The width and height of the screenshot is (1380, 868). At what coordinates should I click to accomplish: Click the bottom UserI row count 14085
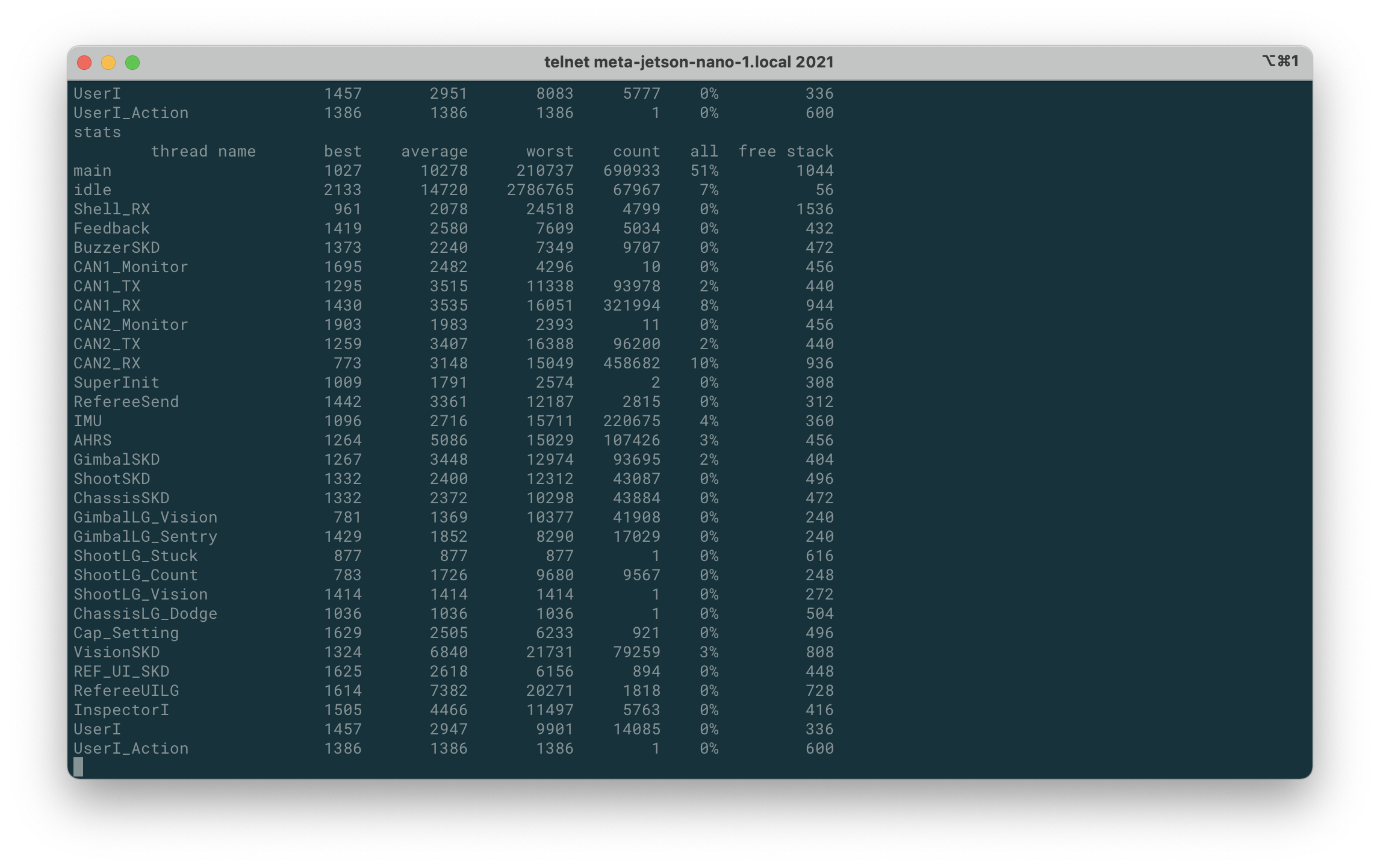pos(636,729)
